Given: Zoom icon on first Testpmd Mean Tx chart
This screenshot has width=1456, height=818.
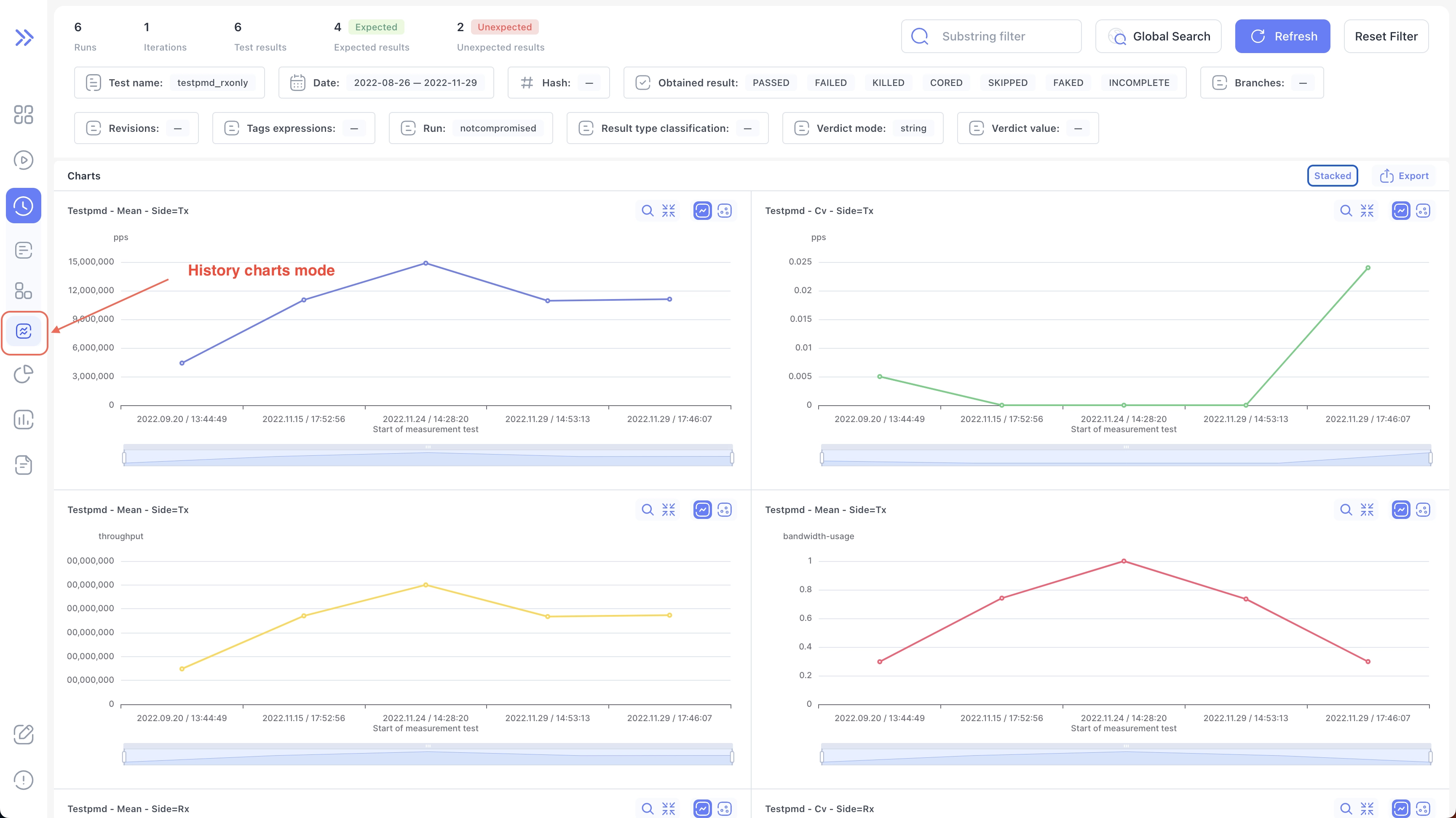Looking at the screenshot, I should (x=647, y=211).
